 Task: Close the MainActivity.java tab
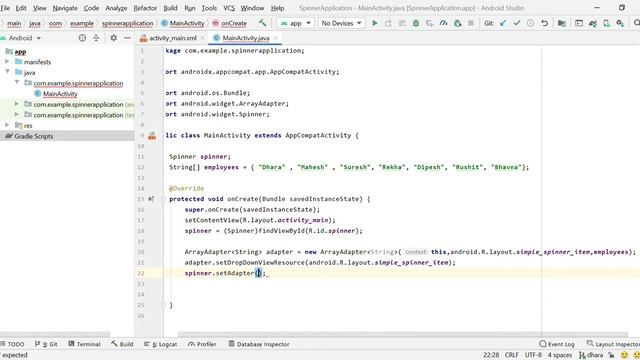click(x=276, y=38)
